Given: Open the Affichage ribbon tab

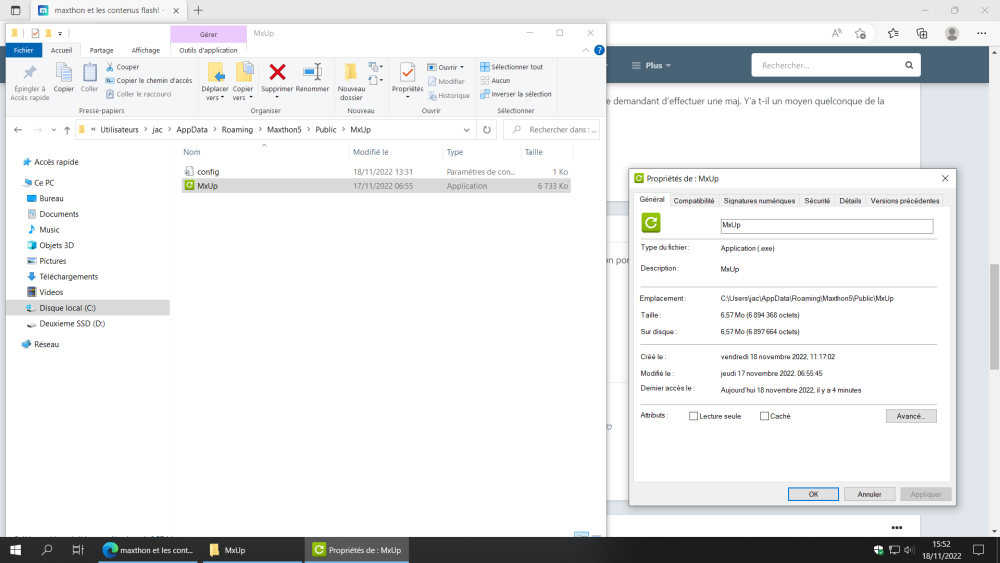Looking at the screenshot, I should [x=145, y=50].
